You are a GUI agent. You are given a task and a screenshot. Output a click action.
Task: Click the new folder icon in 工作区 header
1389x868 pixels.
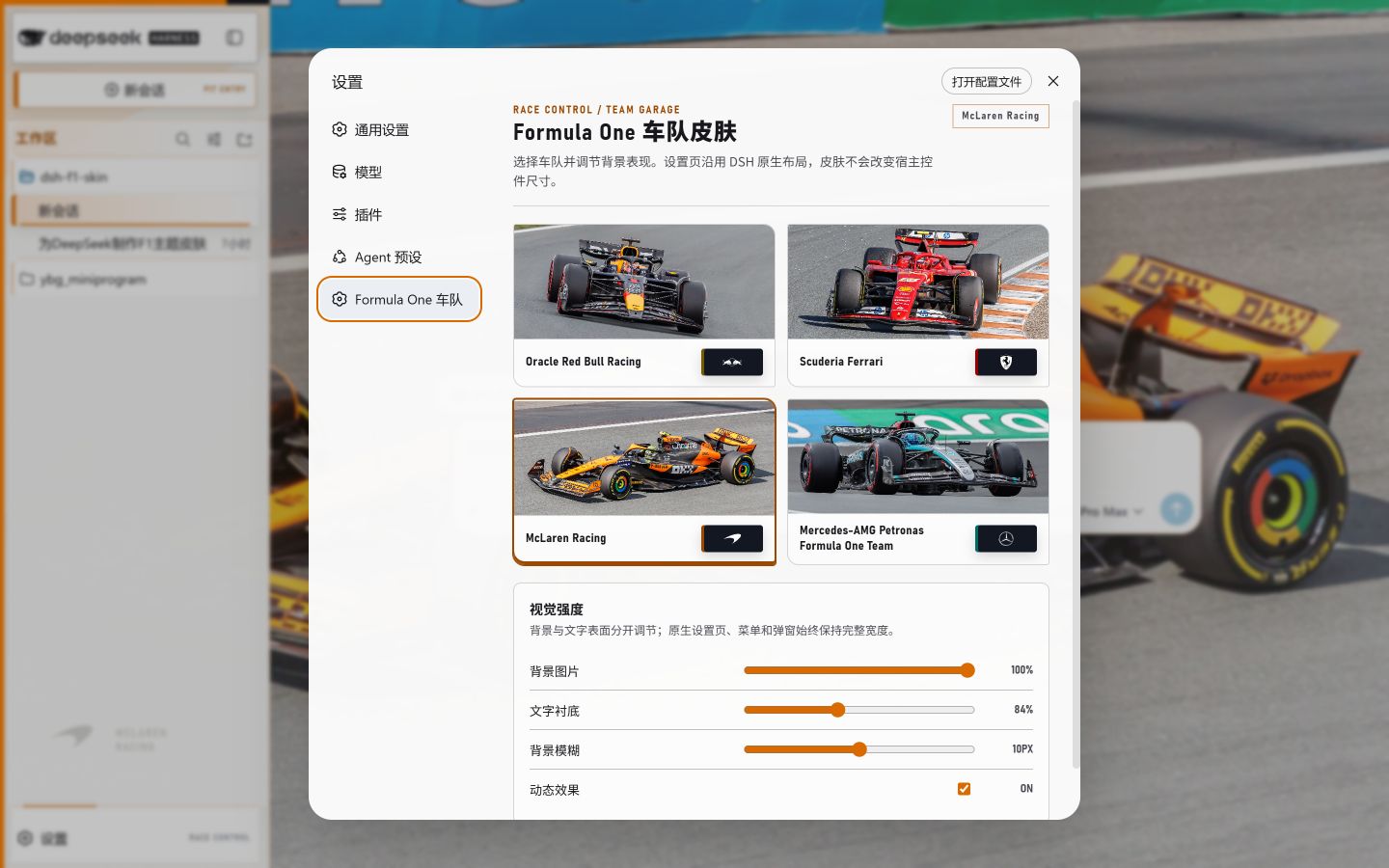(245, 139)
